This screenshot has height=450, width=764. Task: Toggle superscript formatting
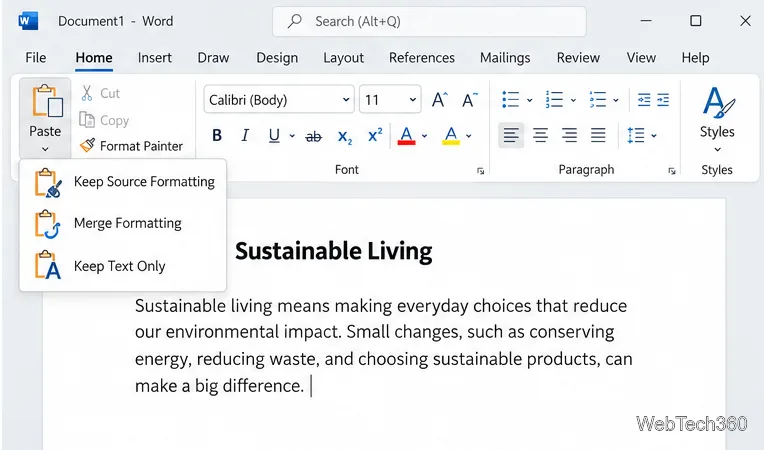tap(375, 135)
